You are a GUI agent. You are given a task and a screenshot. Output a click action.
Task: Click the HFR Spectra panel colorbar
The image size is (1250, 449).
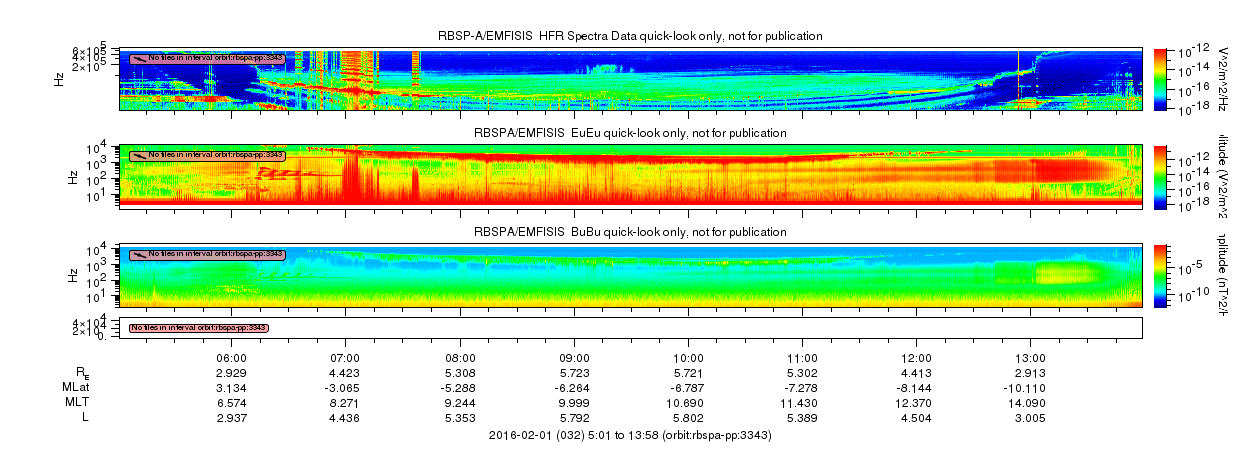1160,77
